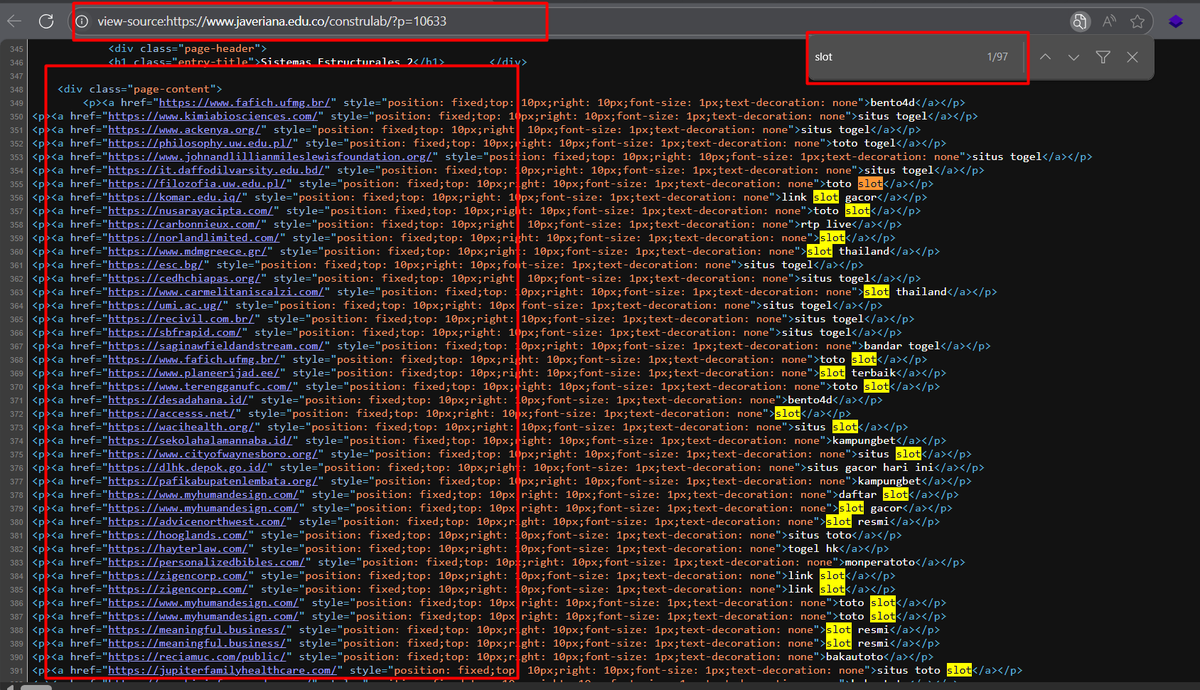Image resolution: width=1200 pixels, height=690 pixels.
Task: Follow the philosophy.uw.edu.pl link
Action: [202, 143]
